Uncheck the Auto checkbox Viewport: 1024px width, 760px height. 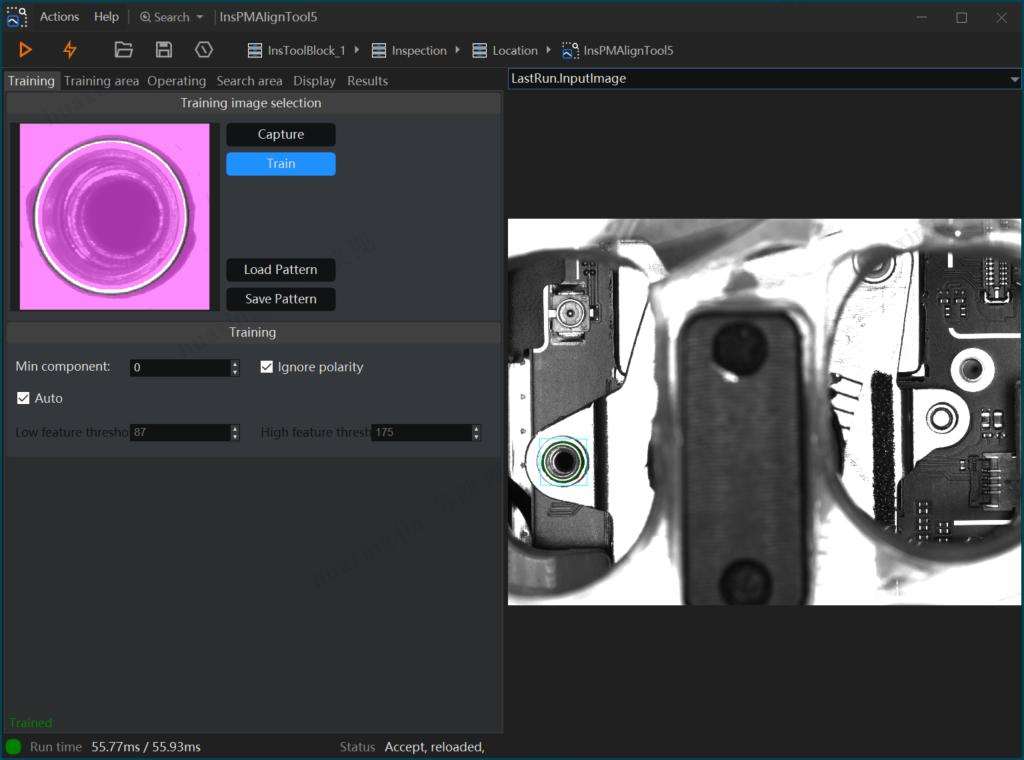click(24, 398)
